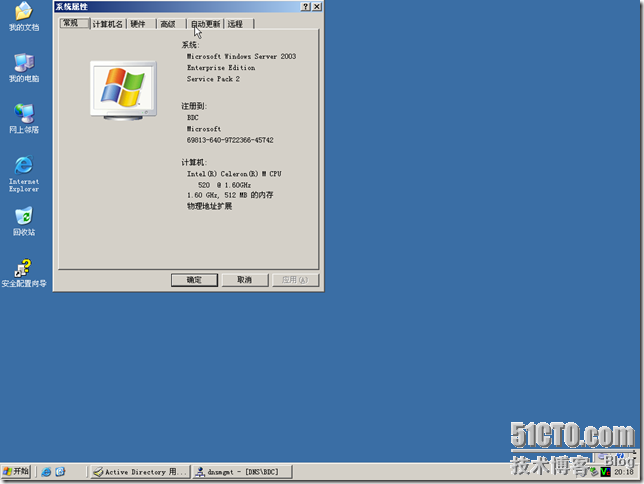Click the Service Pack 2 text
This screenshot has height=484, width=644.
(x=213, y=79)
